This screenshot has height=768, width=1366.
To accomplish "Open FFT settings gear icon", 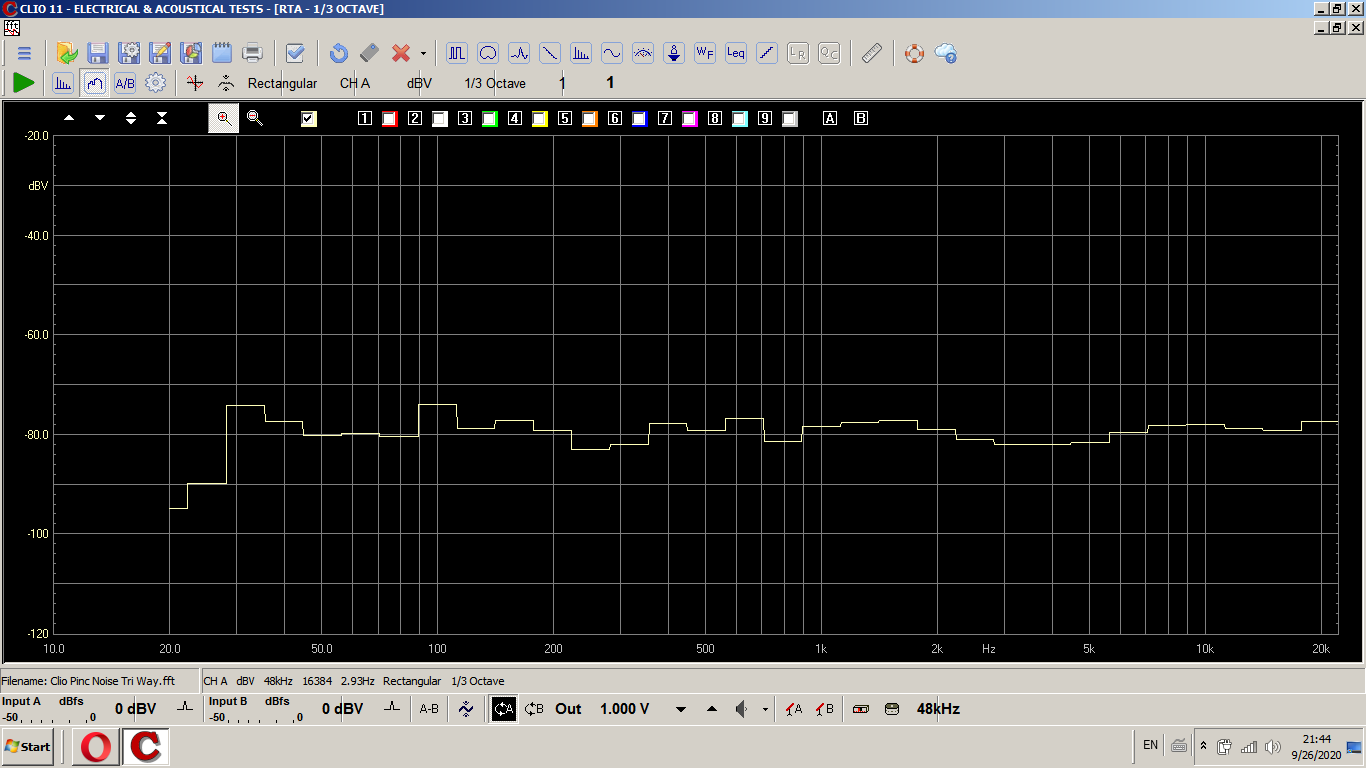I will pyautogui.click(x=156, y=83).
